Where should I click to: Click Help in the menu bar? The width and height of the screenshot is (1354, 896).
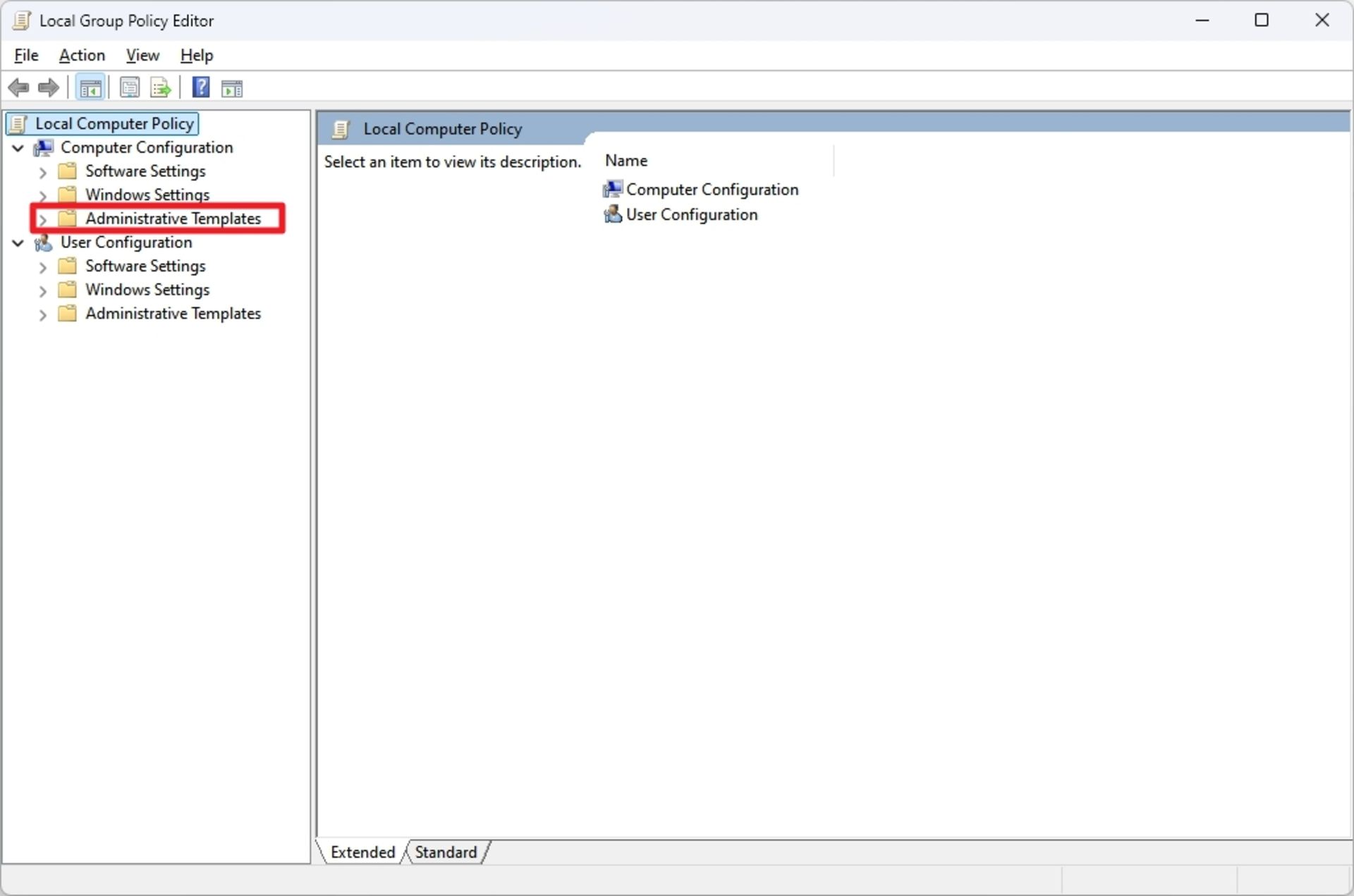point(195,55)
